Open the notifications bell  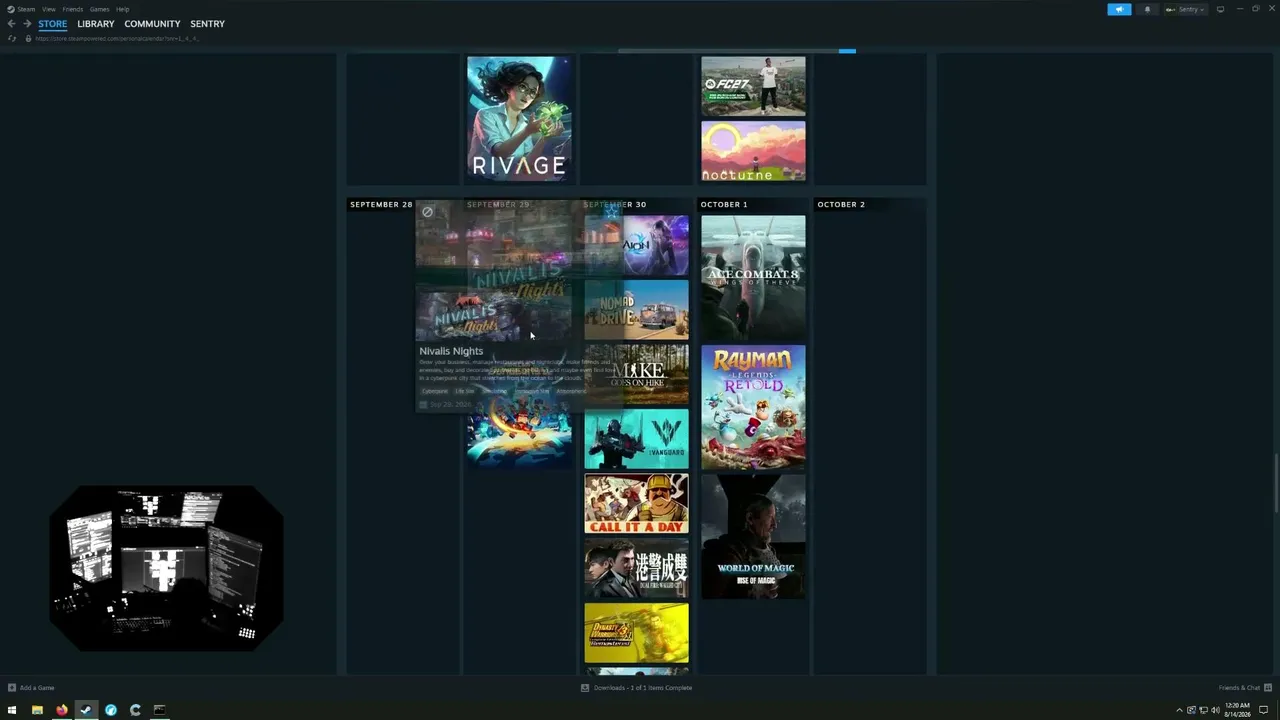tap(1147, 9)
